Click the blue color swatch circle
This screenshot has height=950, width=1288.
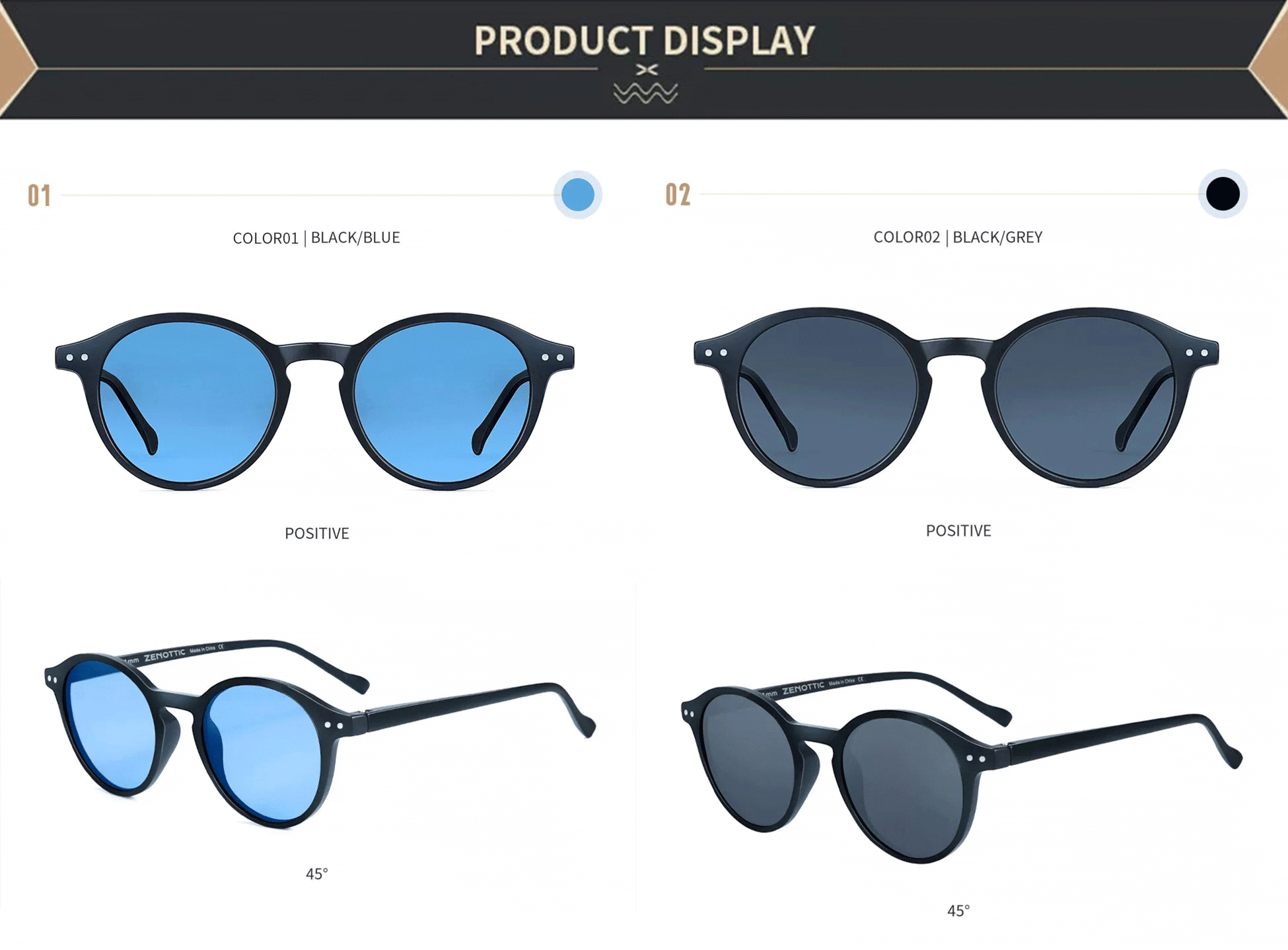tap(578, 195)
